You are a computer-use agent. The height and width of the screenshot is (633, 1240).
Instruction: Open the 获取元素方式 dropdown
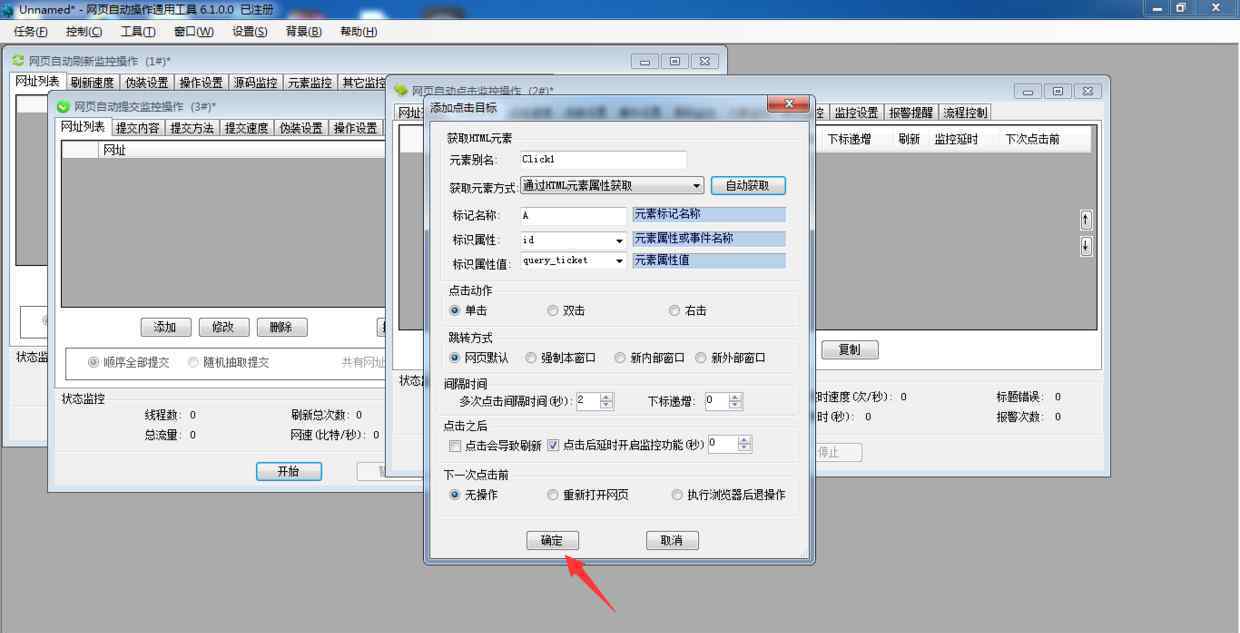(696, 186)
